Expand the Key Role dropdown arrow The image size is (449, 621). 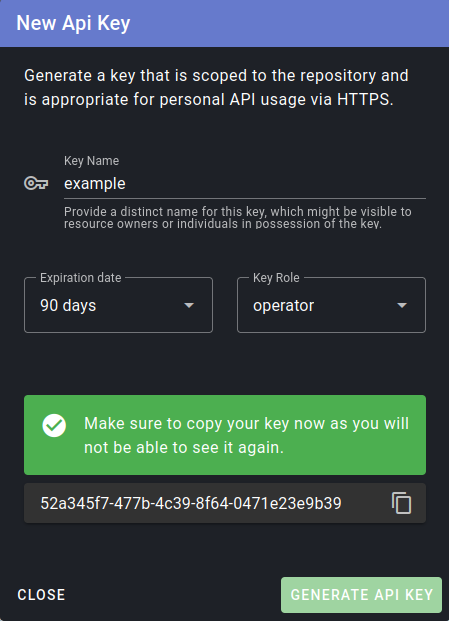coord(402,305)
